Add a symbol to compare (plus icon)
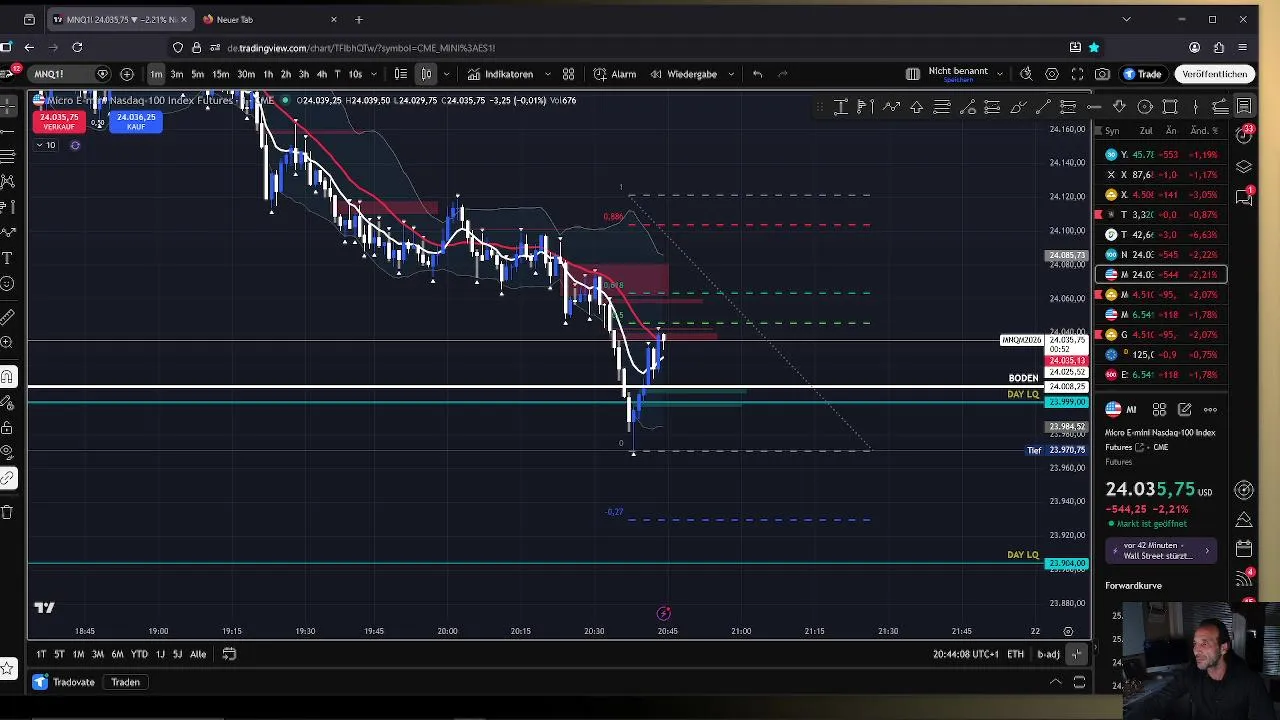The width and height of the screenshot is (1280, 720). coord(127,74)
